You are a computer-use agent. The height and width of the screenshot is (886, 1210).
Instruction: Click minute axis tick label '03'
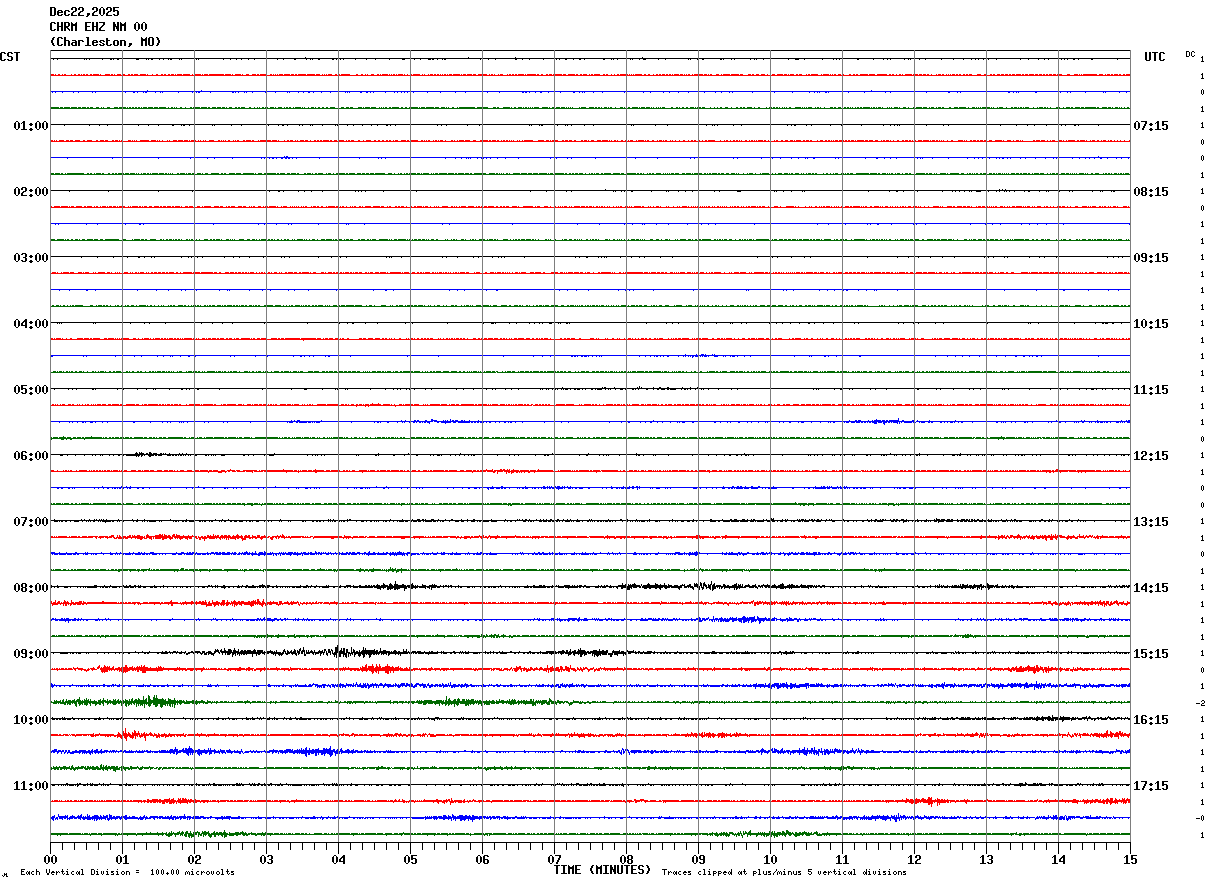click(x=266, y=859)
